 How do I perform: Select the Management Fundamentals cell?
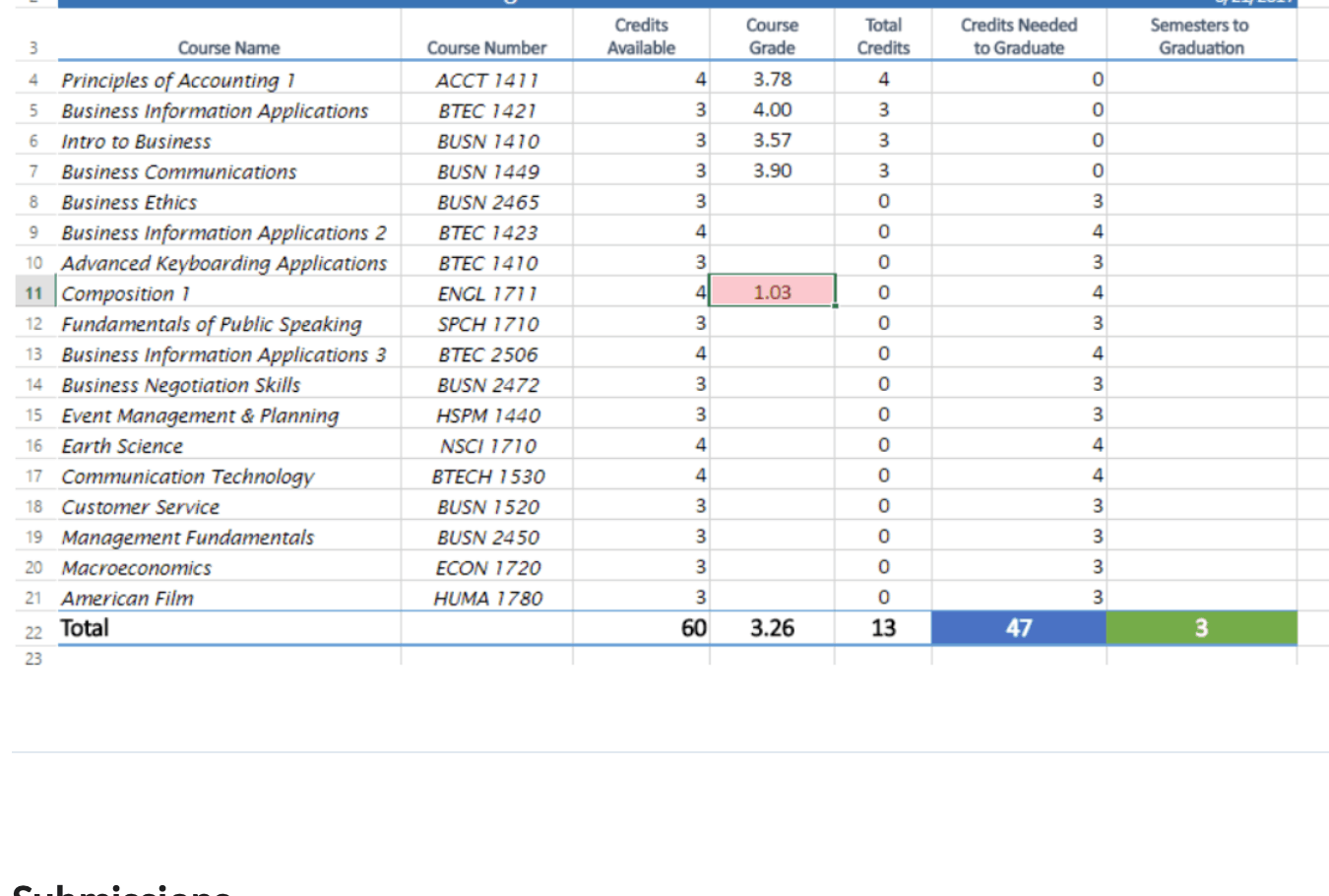(228, 537)
